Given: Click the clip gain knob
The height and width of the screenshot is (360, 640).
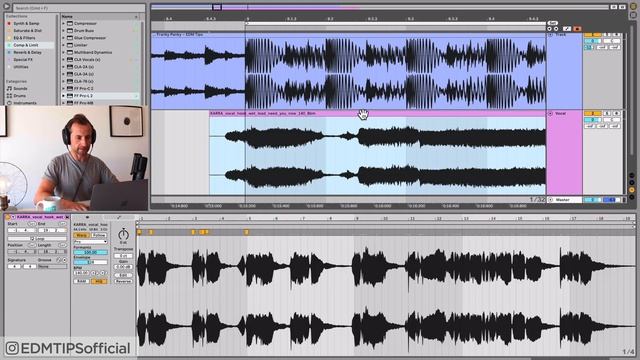Looking at the screenshot, I should click(x=123, y=234).
